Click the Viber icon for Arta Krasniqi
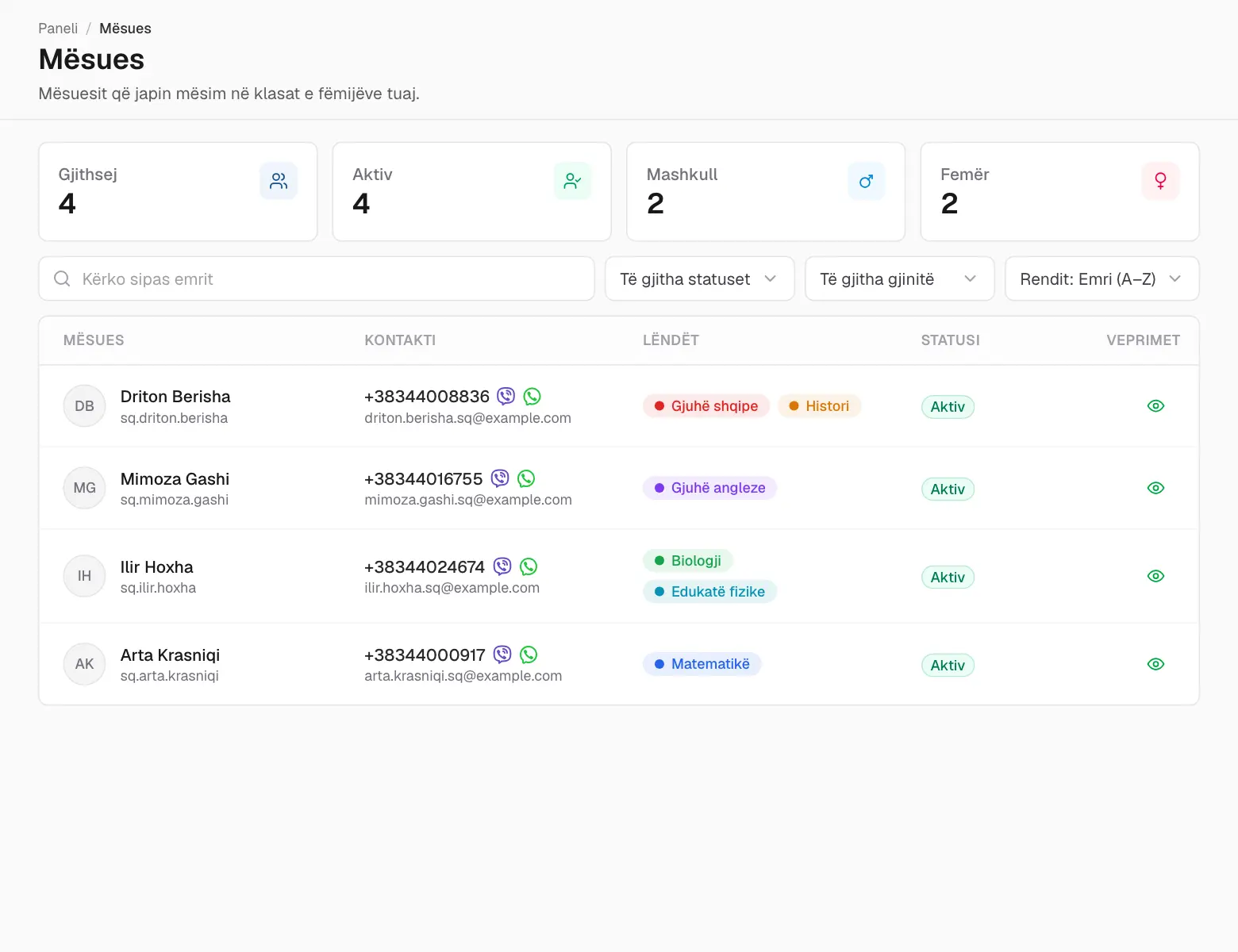Viewport: 1238px width, 952px height. pyautogui.click(x=502, y=654)
